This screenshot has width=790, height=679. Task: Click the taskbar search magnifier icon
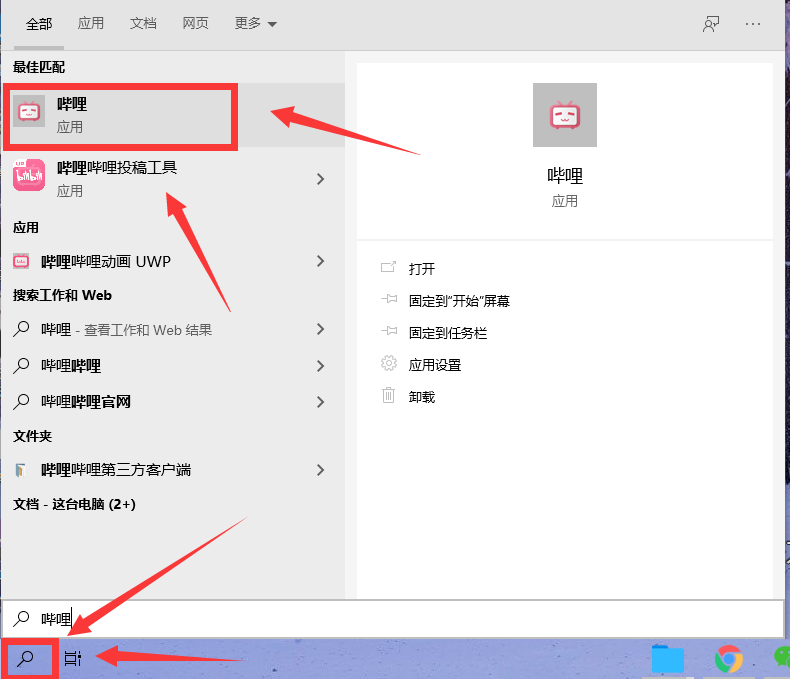25,658
